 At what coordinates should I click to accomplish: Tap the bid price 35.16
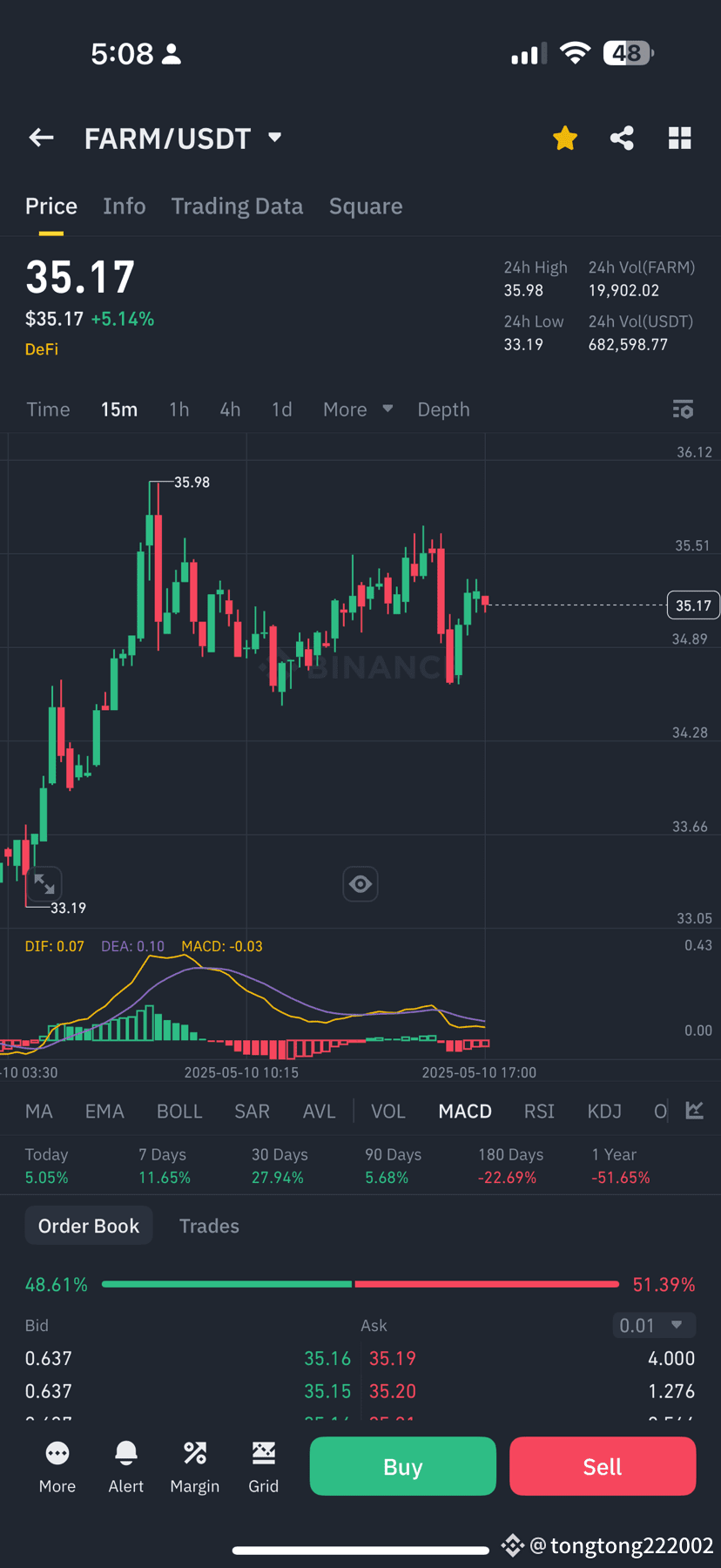327,1358
